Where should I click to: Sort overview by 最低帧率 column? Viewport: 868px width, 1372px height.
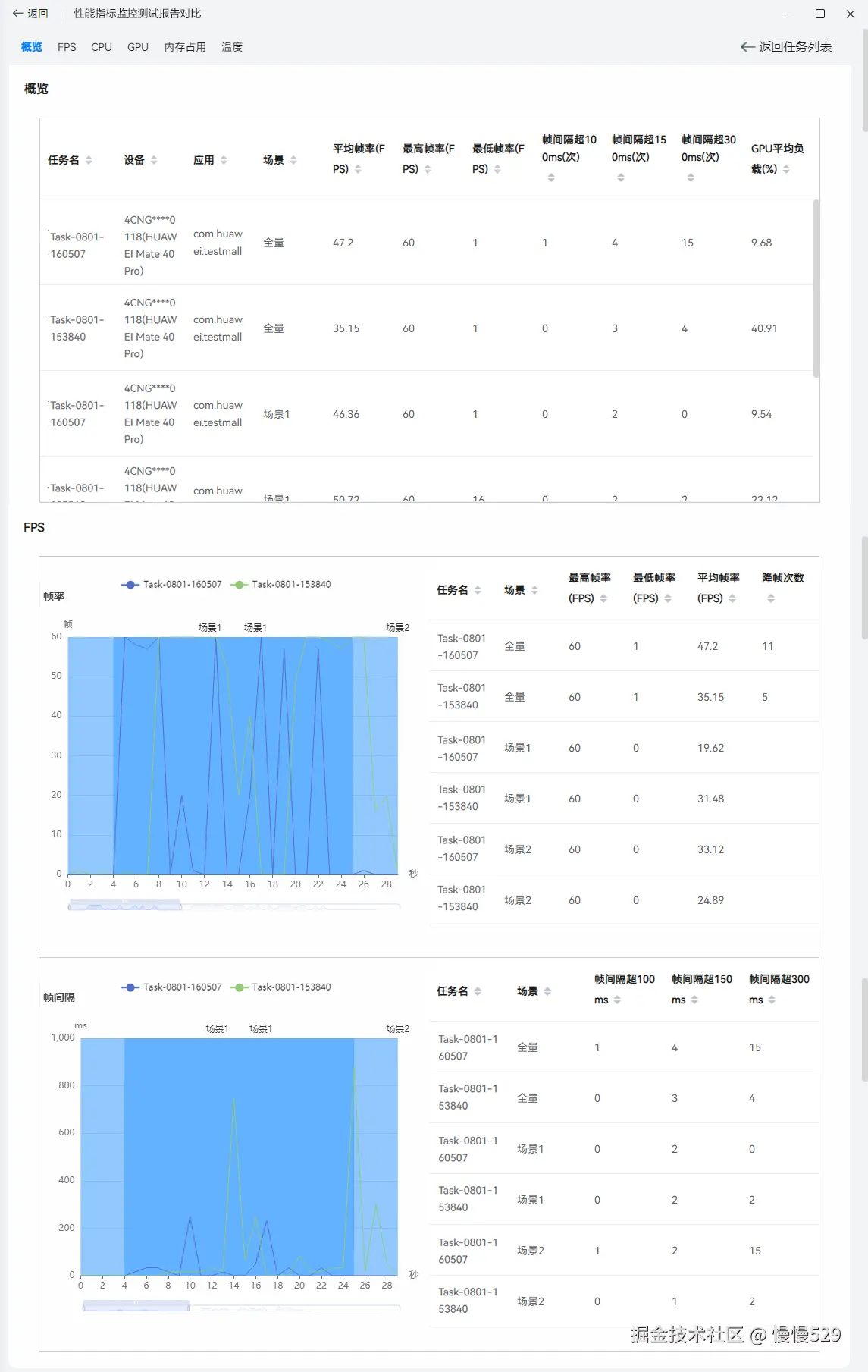point(497,169)
